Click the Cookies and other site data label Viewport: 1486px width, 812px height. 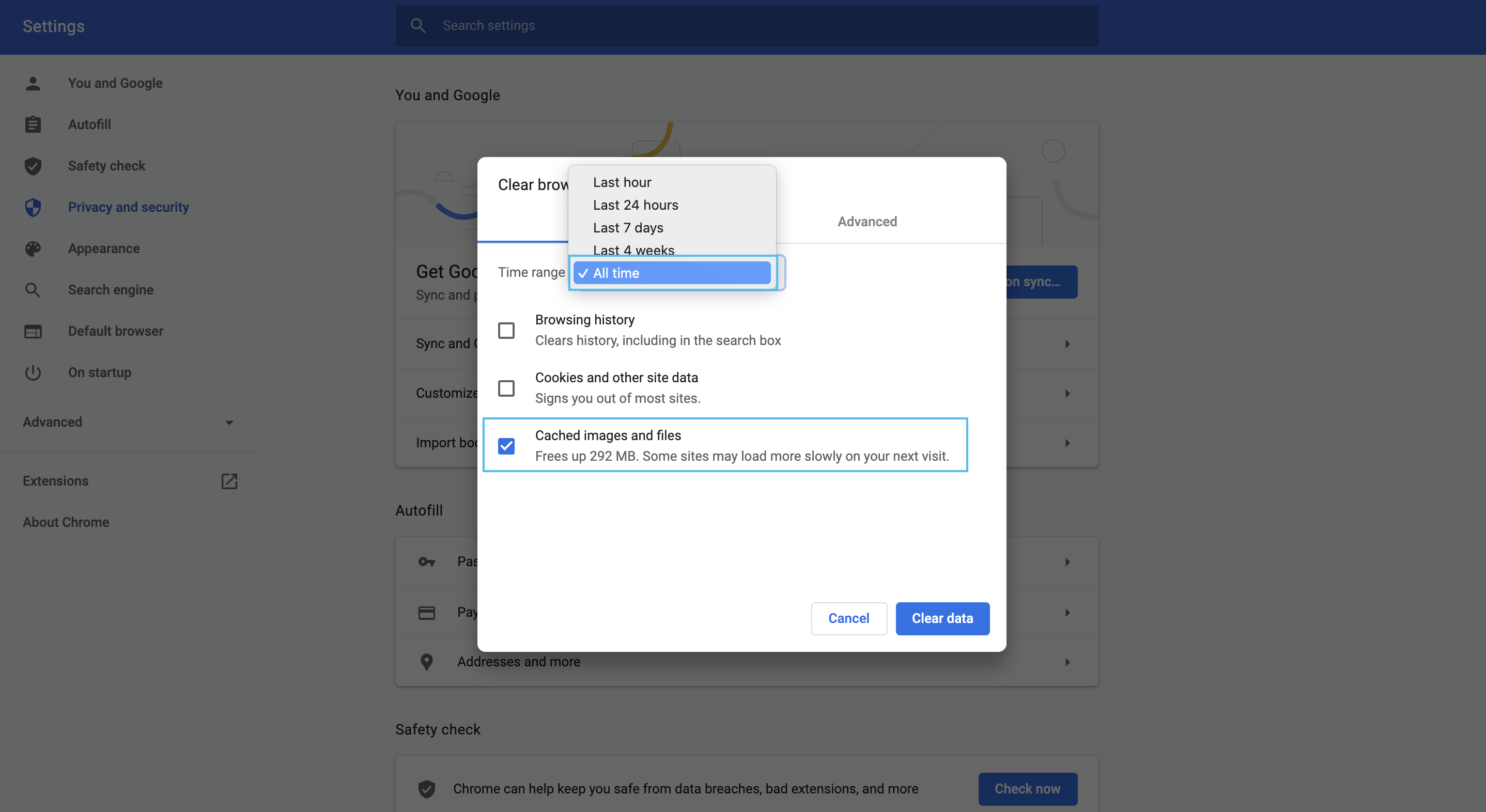(616, 378)
